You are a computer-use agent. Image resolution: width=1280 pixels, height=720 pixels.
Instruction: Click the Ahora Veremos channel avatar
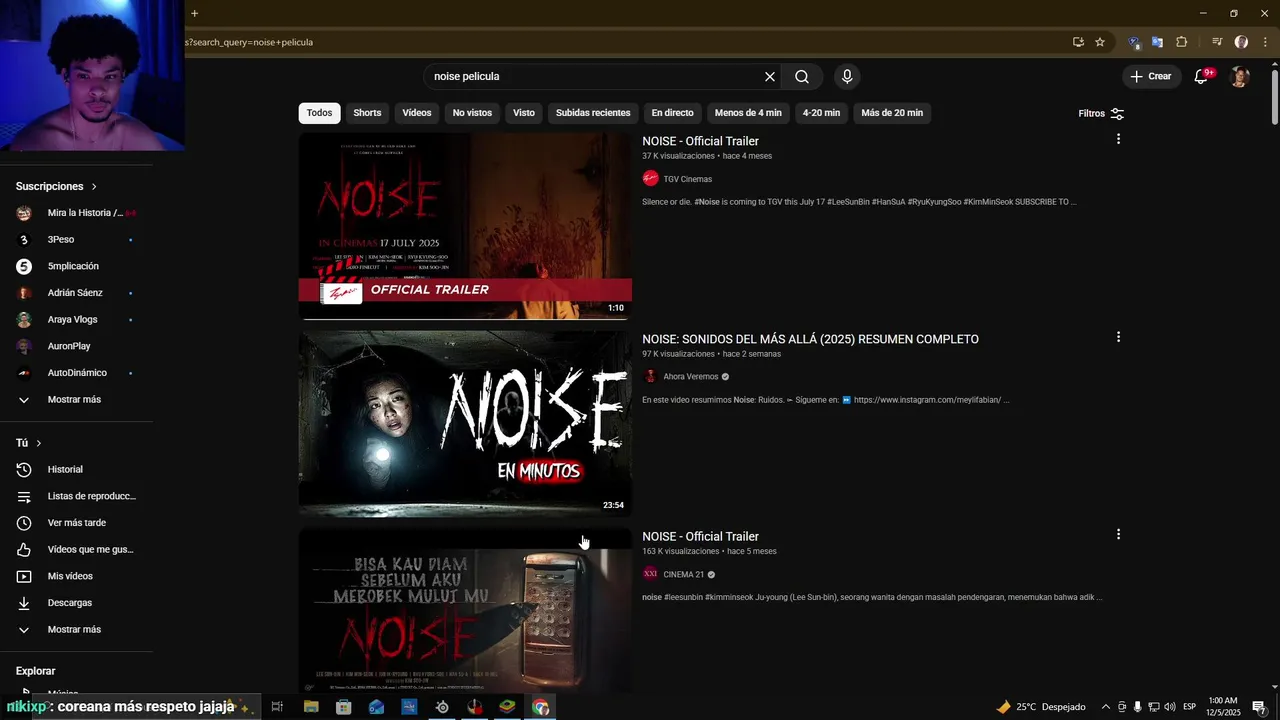pos(651,377)
